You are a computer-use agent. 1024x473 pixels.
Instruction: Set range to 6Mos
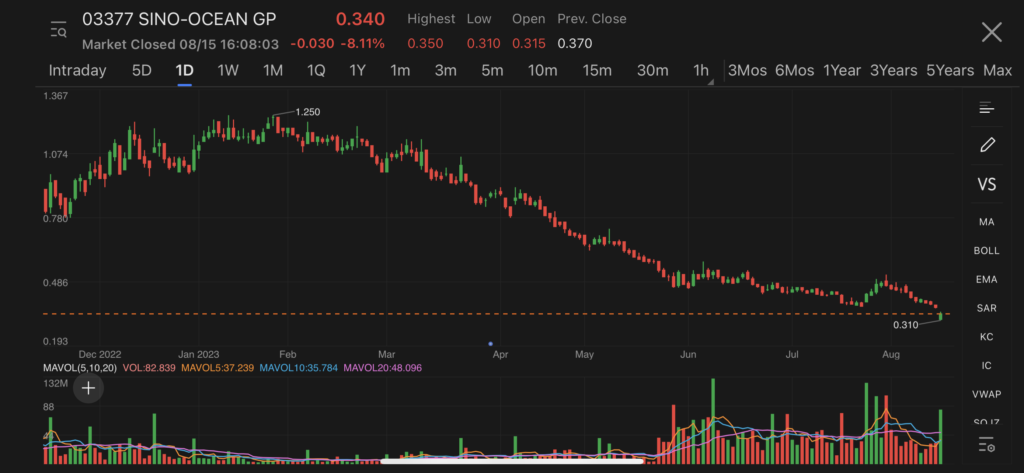click(x=794, y=71)
